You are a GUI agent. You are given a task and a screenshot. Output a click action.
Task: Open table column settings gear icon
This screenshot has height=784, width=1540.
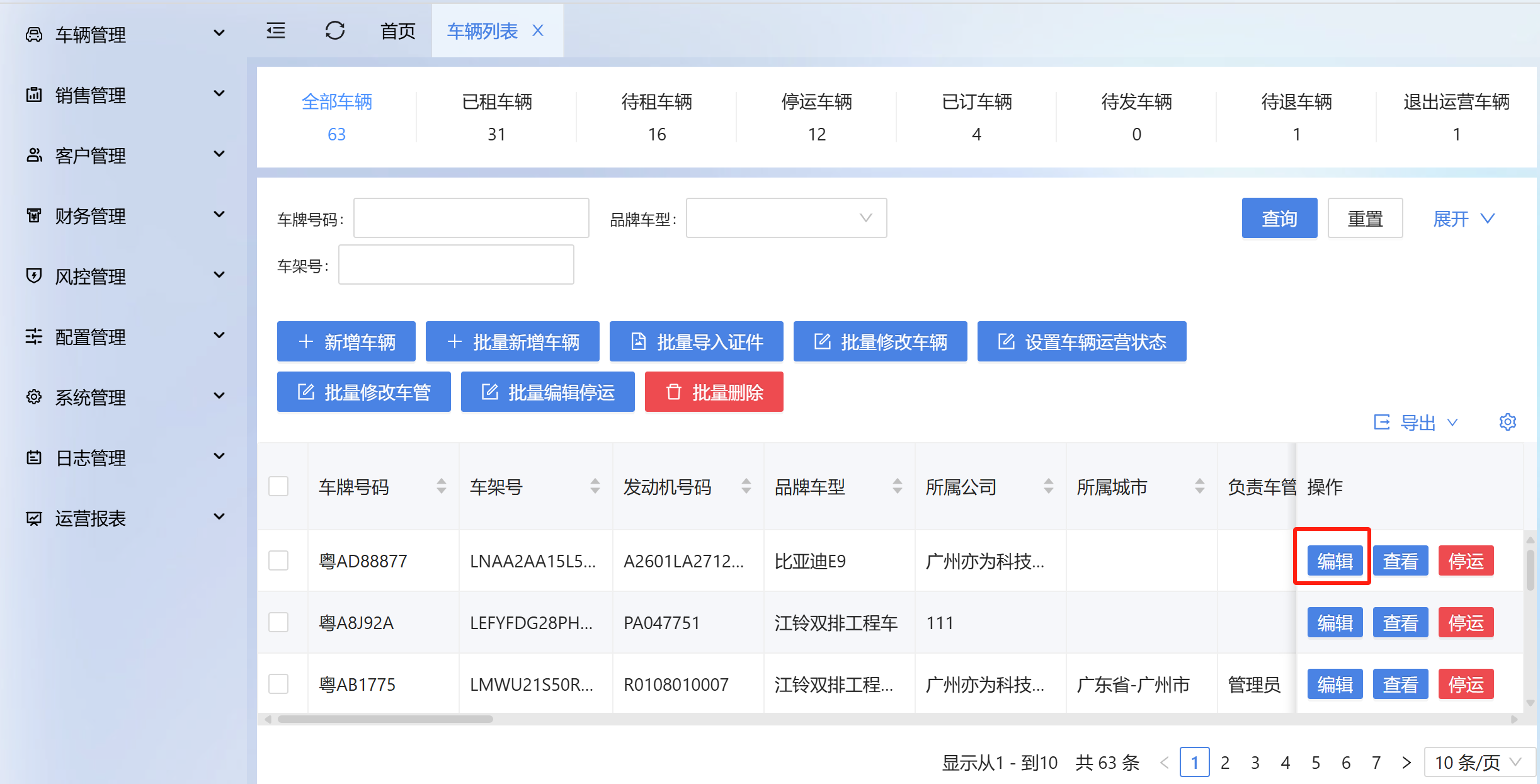(x=1507, y=422)
